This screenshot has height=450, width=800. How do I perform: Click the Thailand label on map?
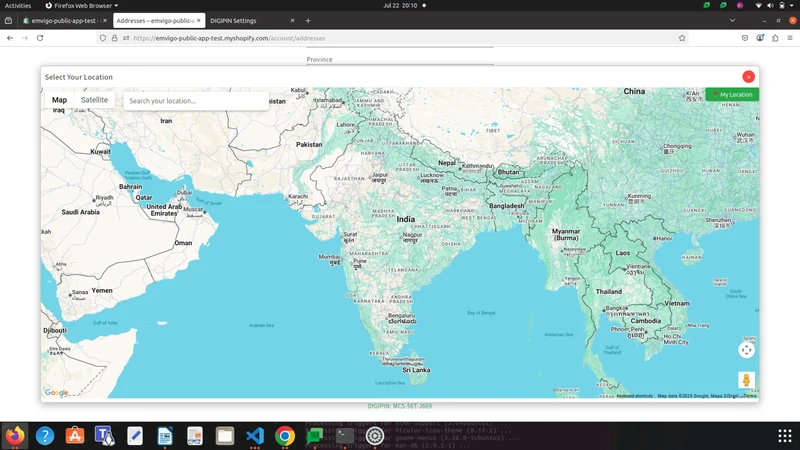point(609,291)
